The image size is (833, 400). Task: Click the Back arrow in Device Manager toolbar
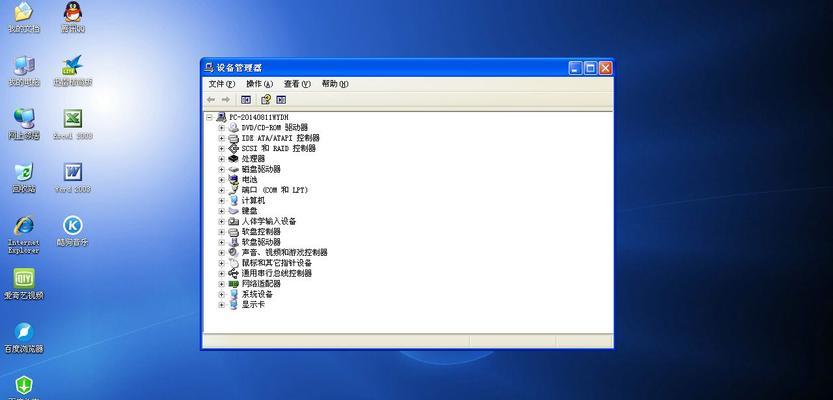211,99
